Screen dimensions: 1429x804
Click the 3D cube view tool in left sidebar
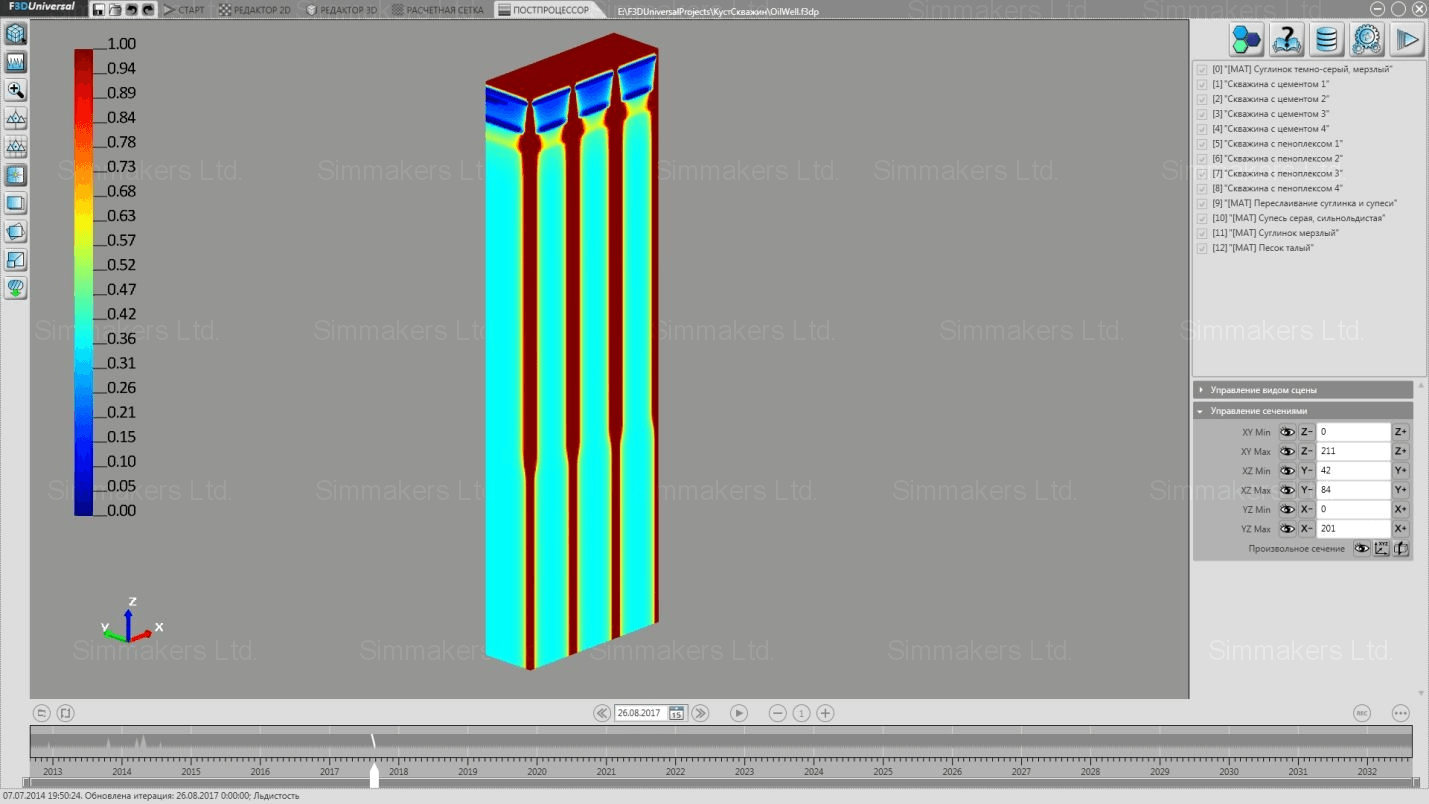(16, 34)
